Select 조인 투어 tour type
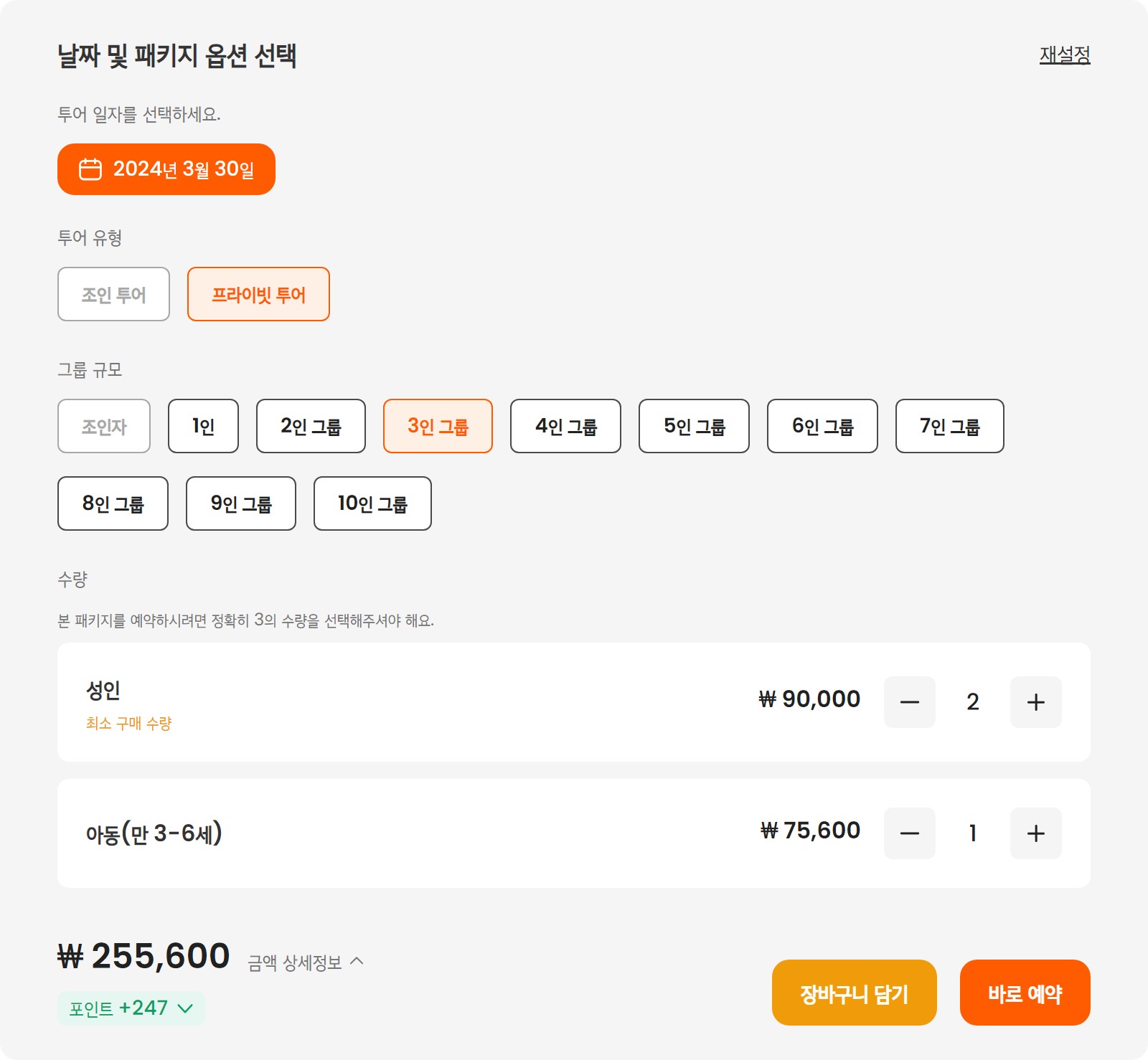 [113, 294]
